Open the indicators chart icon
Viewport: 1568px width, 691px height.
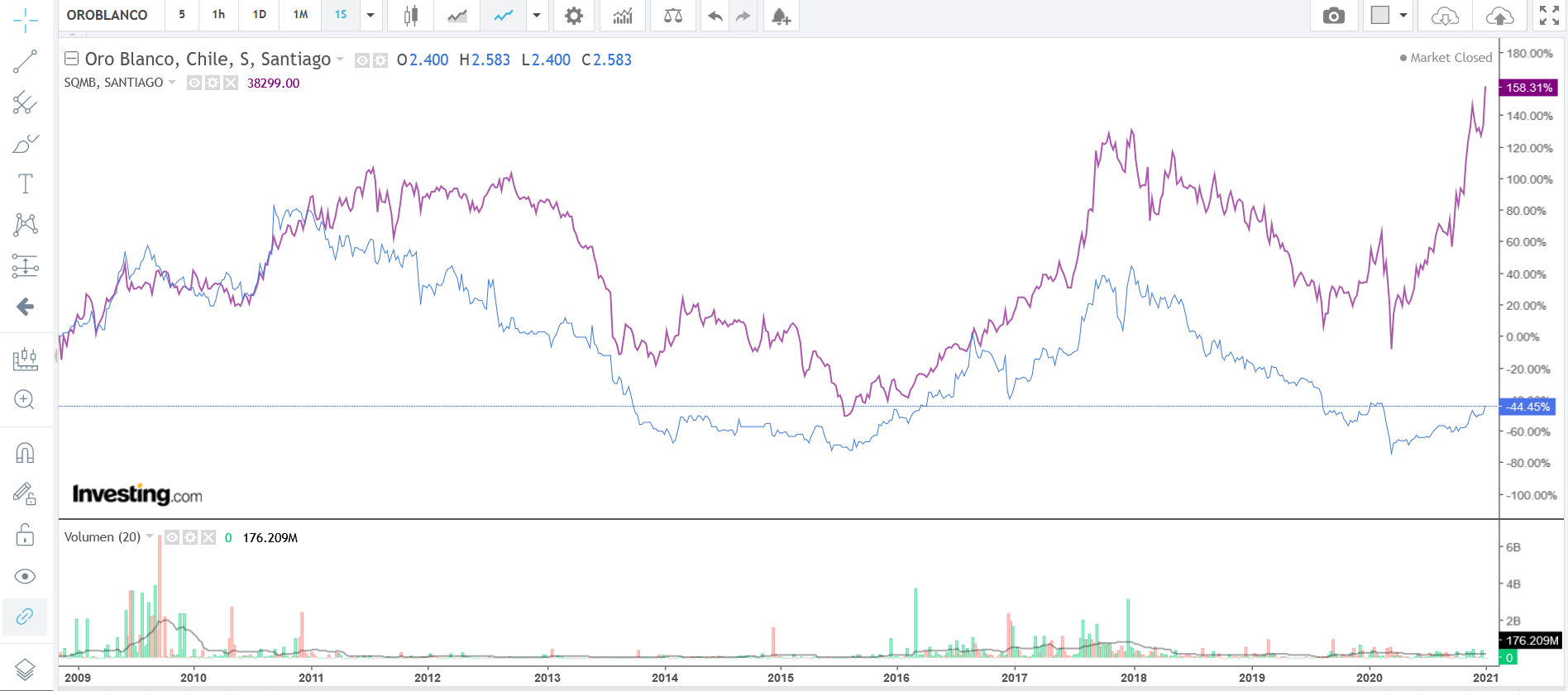pyautogui.click(x=623, y=16)
